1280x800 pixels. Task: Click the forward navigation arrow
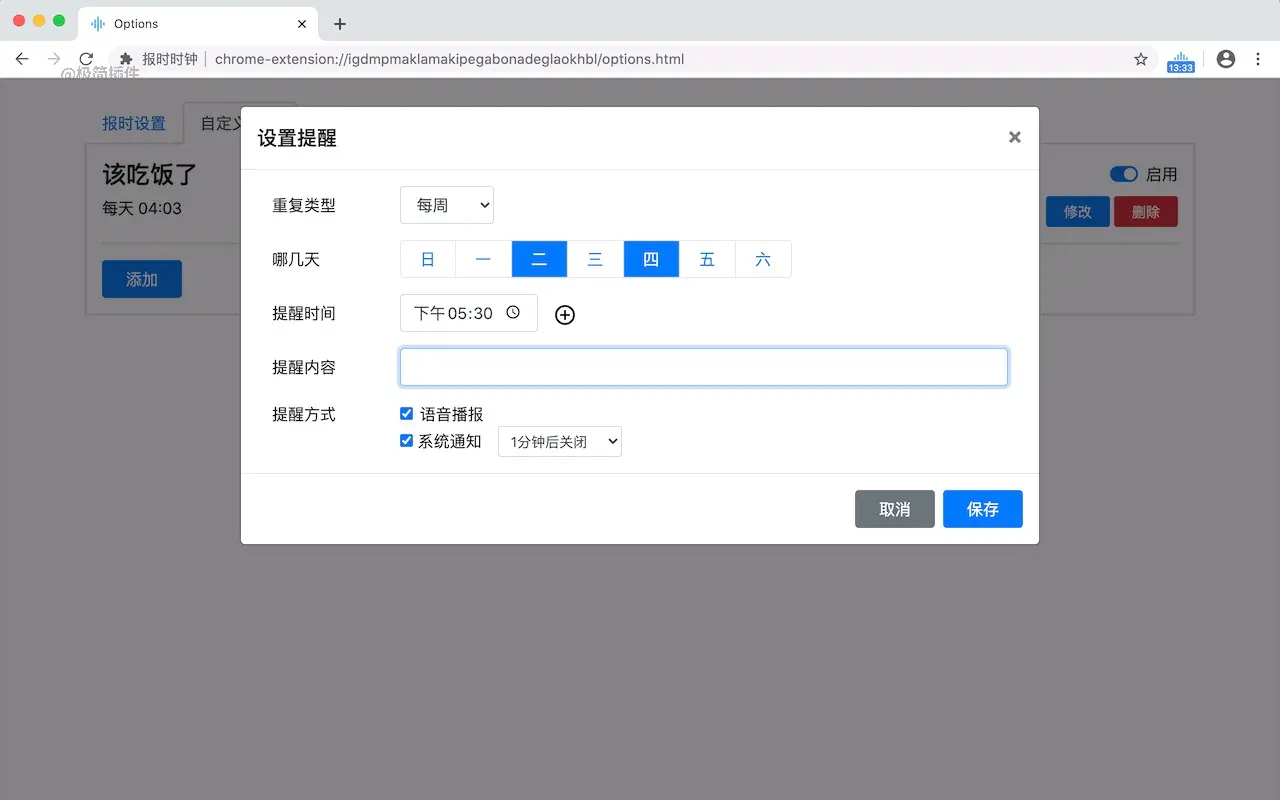tap(54, 59)
